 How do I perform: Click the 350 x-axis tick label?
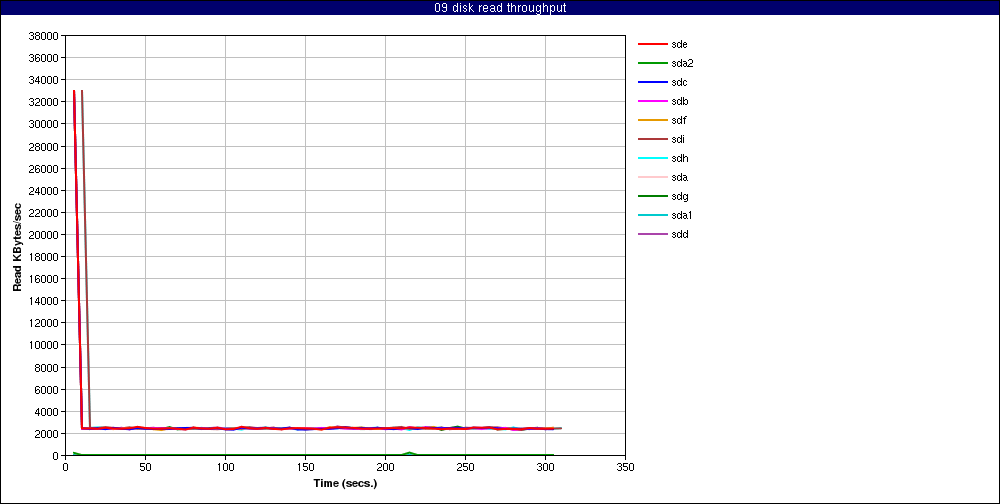pos(626,467)
